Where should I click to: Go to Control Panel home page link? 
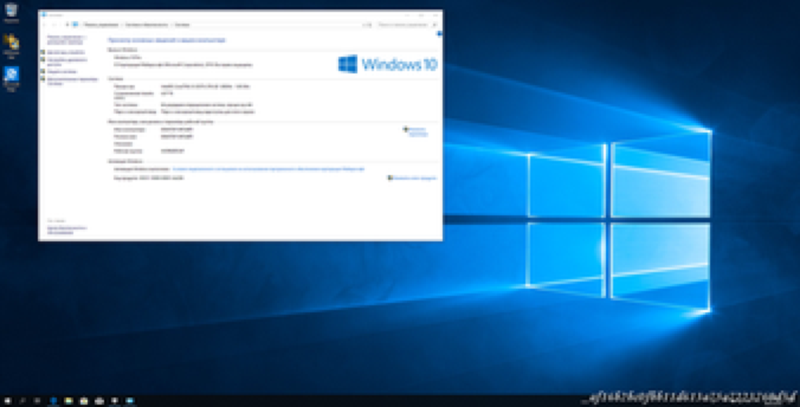67,40
